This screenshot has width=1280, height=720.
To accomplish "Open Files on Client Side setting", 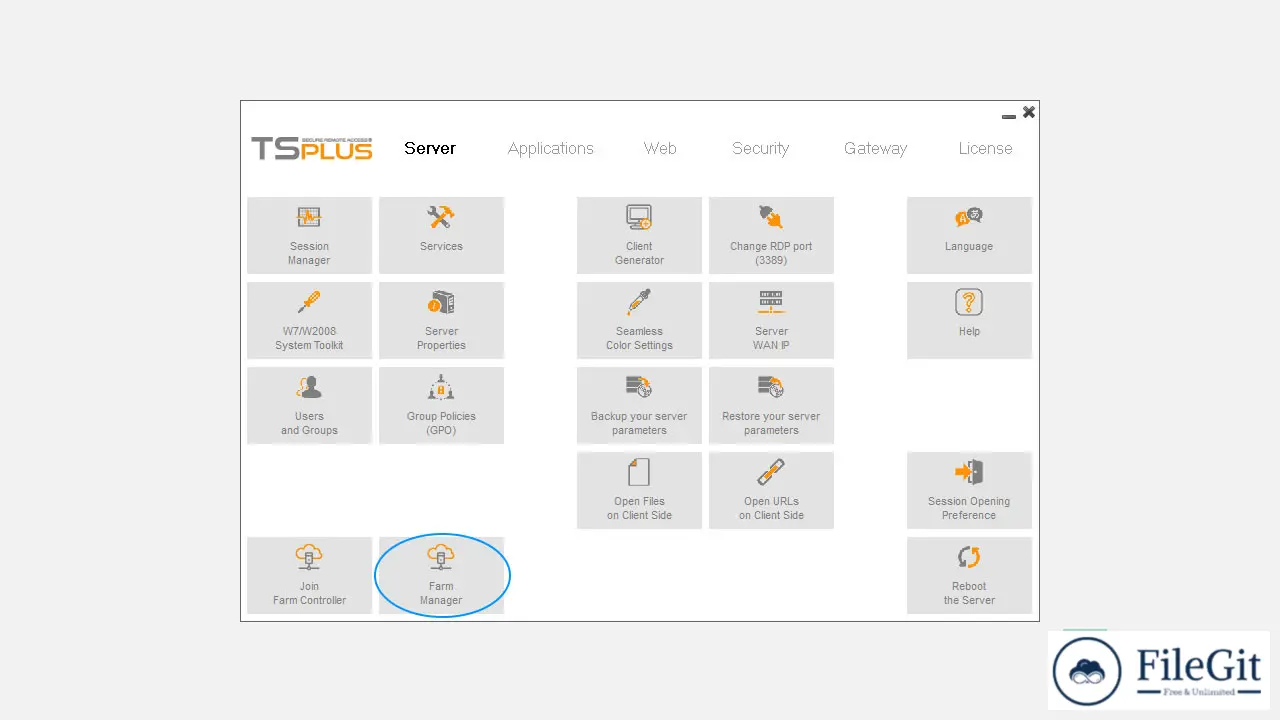I will (x=639, y=490).
